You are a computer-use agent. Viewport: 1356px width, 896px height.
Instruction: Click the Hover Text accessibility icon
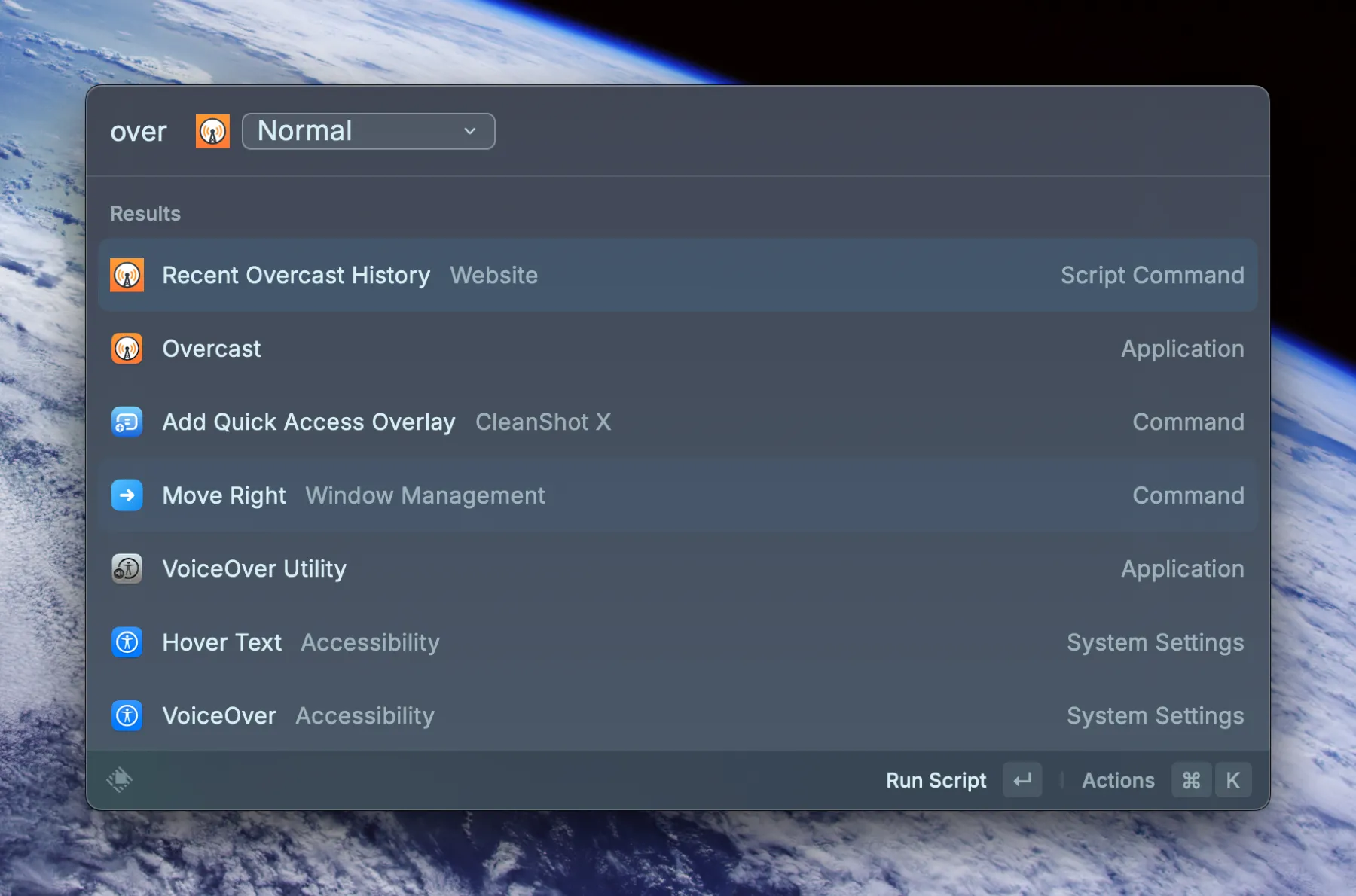pyautogui.click(x=127, y=642)
